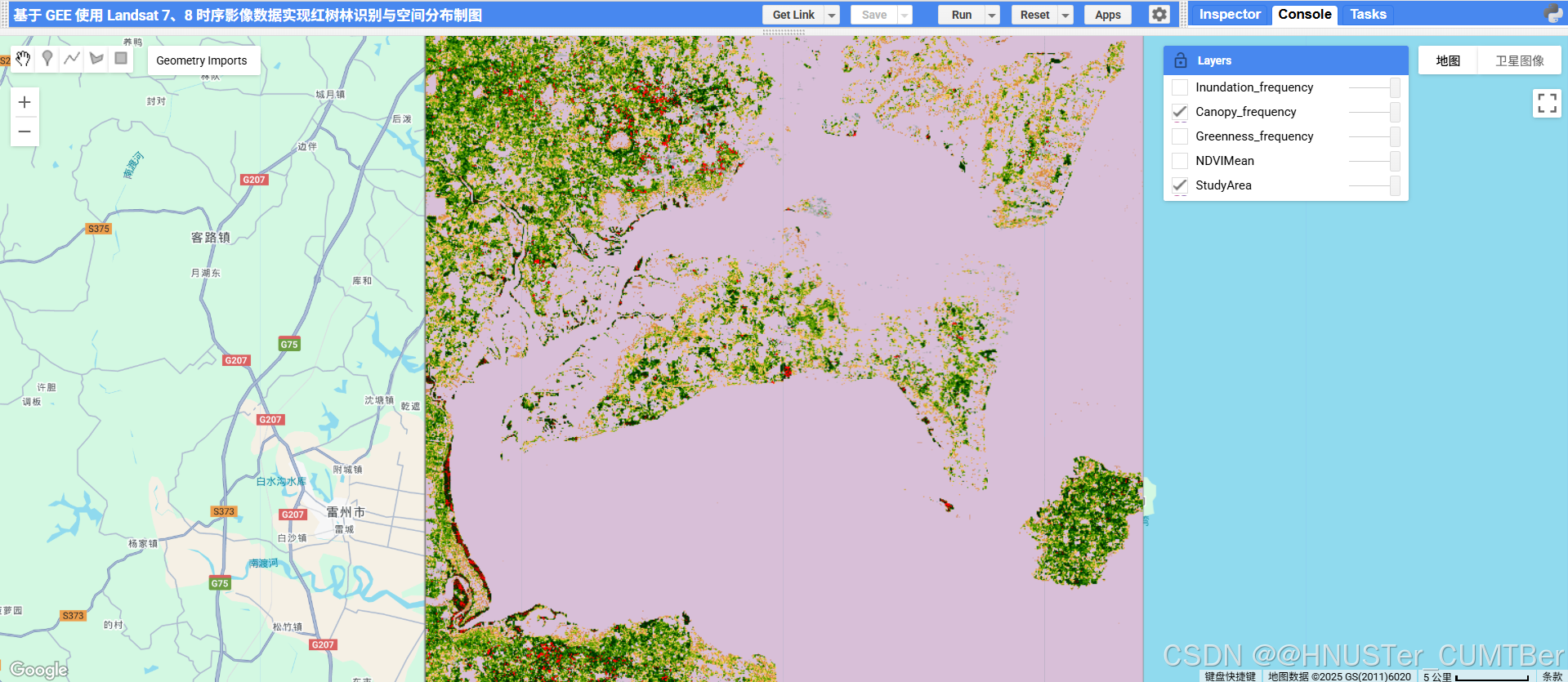The width and height of the screenshot is (1568, 682).
Task: Click the script title text
Action: click(x=248, y=15)
